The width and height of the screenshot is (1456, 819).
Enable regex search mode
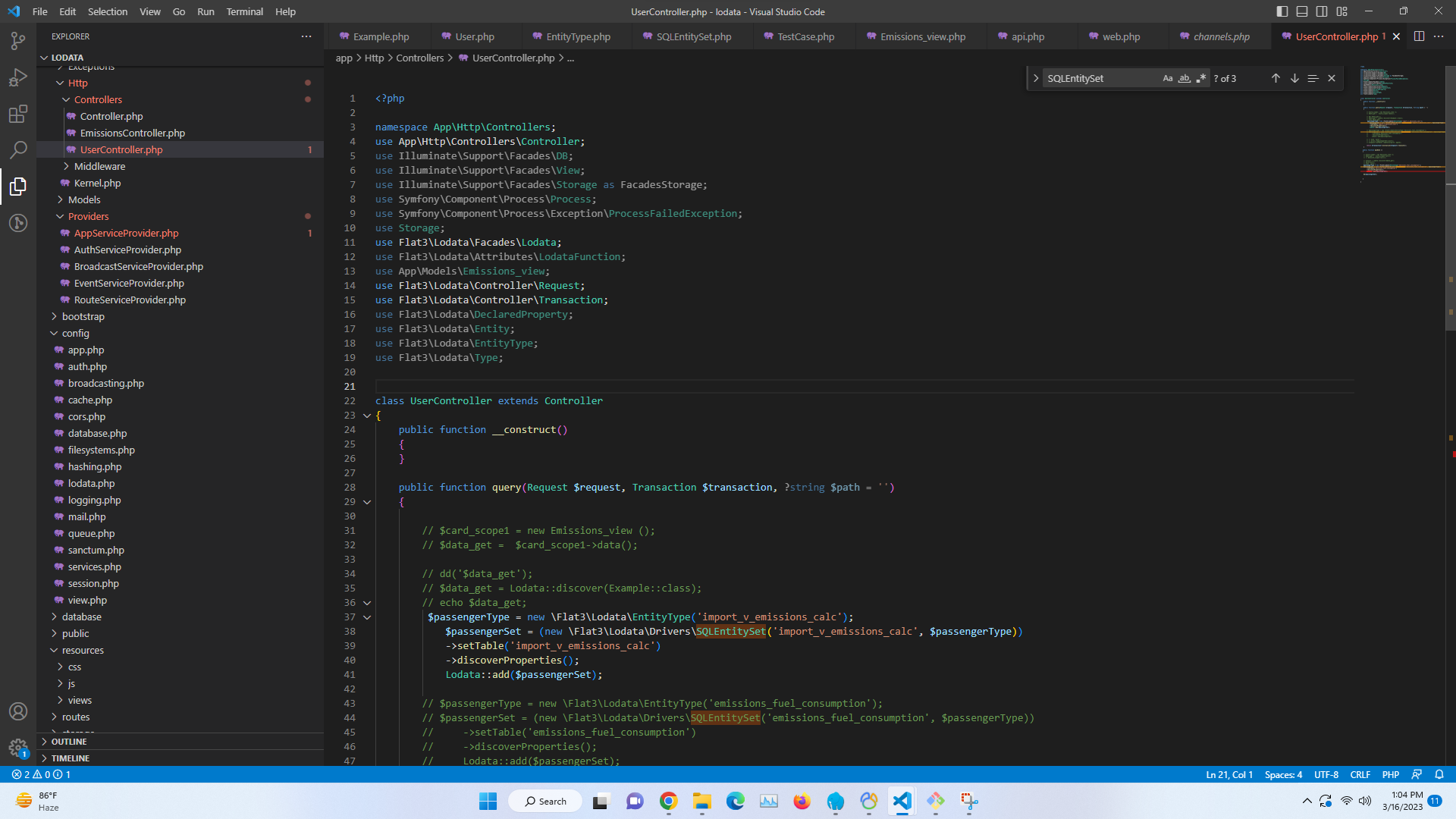point(1202,77)
